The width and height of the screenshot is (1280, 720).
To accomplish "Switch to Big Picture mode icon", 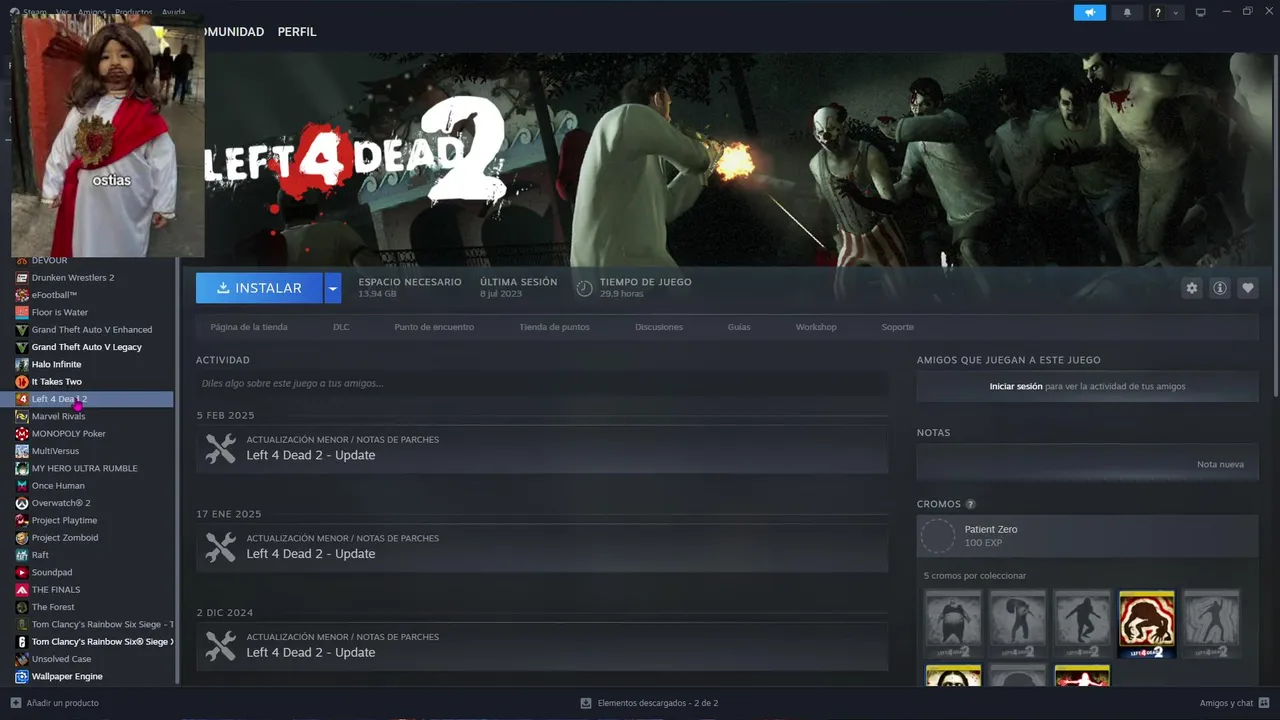I will coord(1201,12).
